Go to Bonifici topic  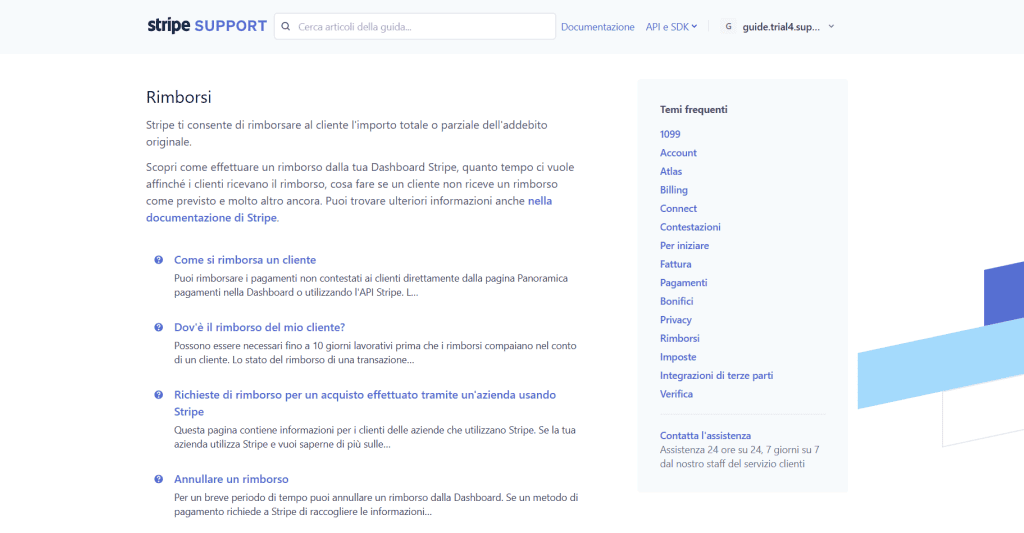click(x=677, y=301)
